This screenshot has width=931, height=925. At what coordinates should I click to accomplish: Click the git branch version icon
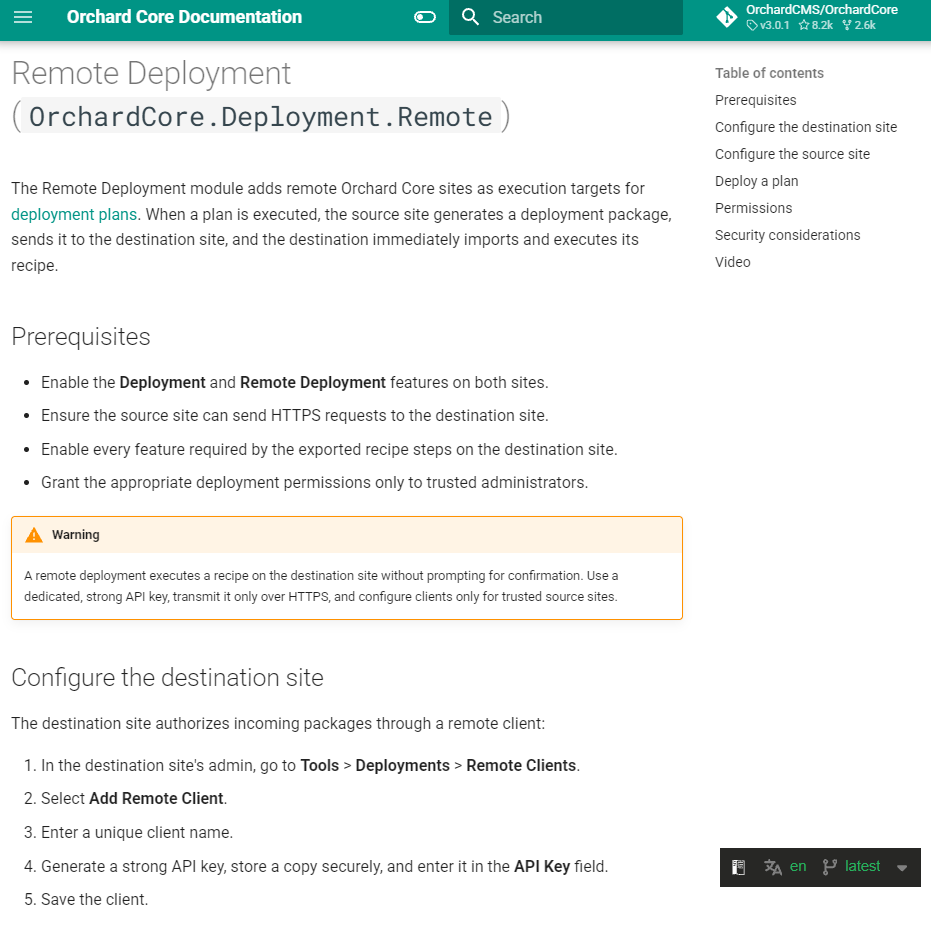[829, 867]
